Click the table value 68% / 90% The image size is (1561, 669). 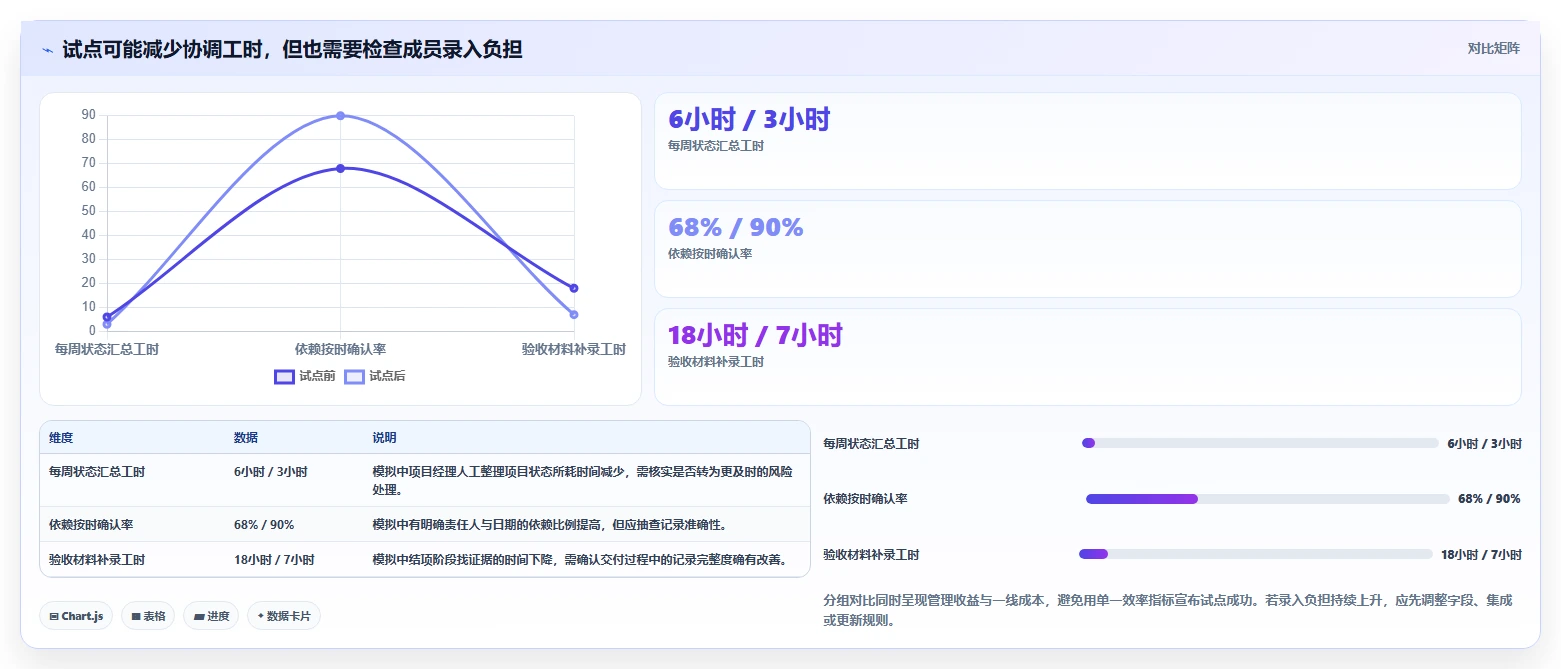pos(264,525)
